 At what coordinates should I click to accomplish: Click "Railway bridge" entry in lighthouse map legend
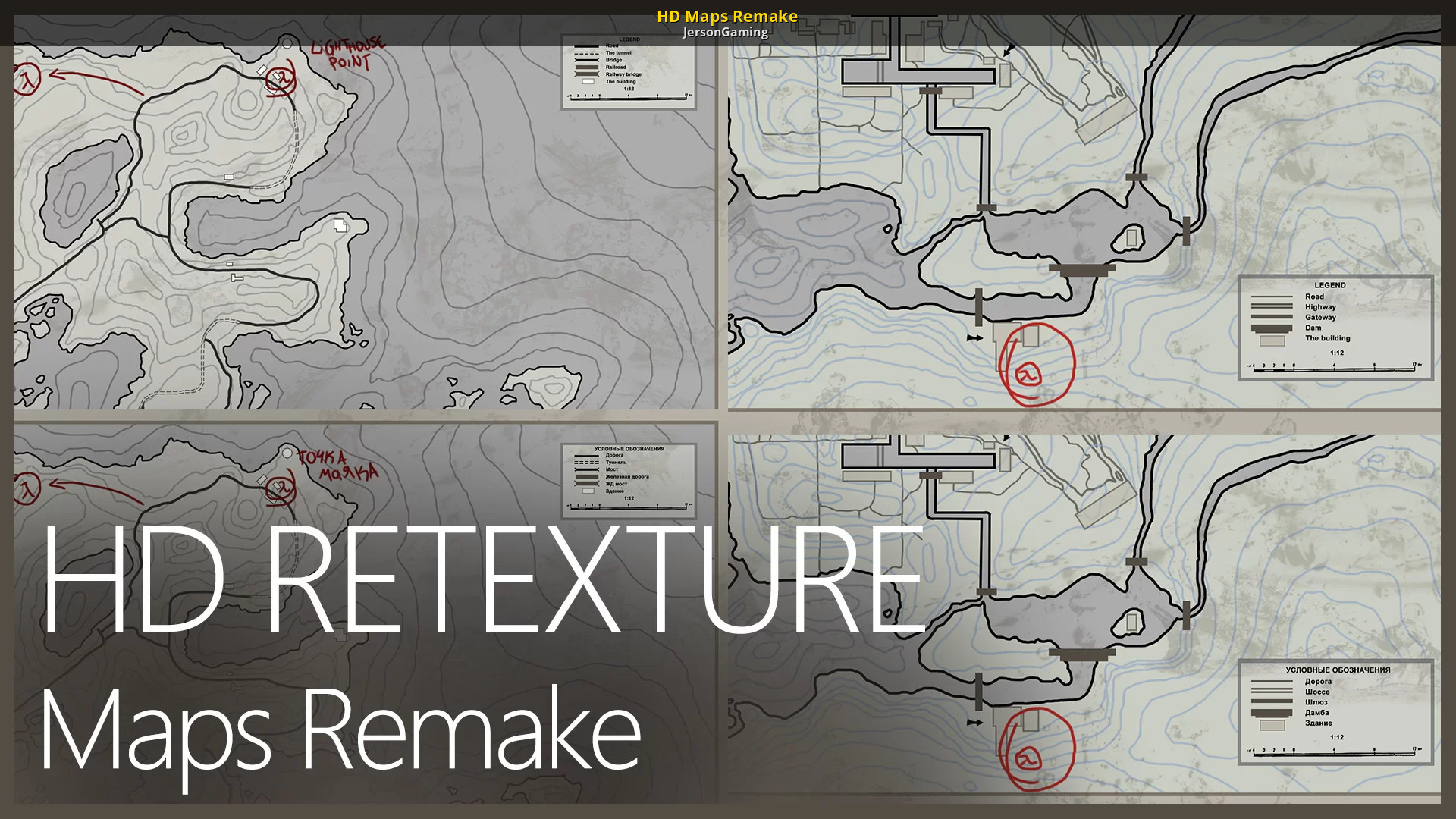pos(623,74)
